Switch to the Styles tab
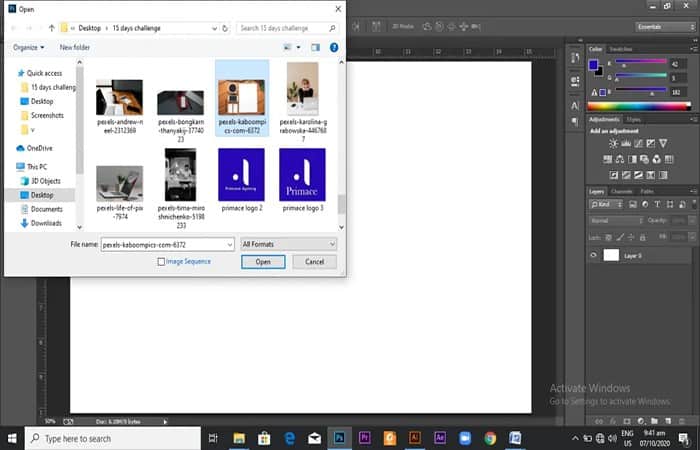This screenshot has width=700, height=450. (x=633, y=119)
